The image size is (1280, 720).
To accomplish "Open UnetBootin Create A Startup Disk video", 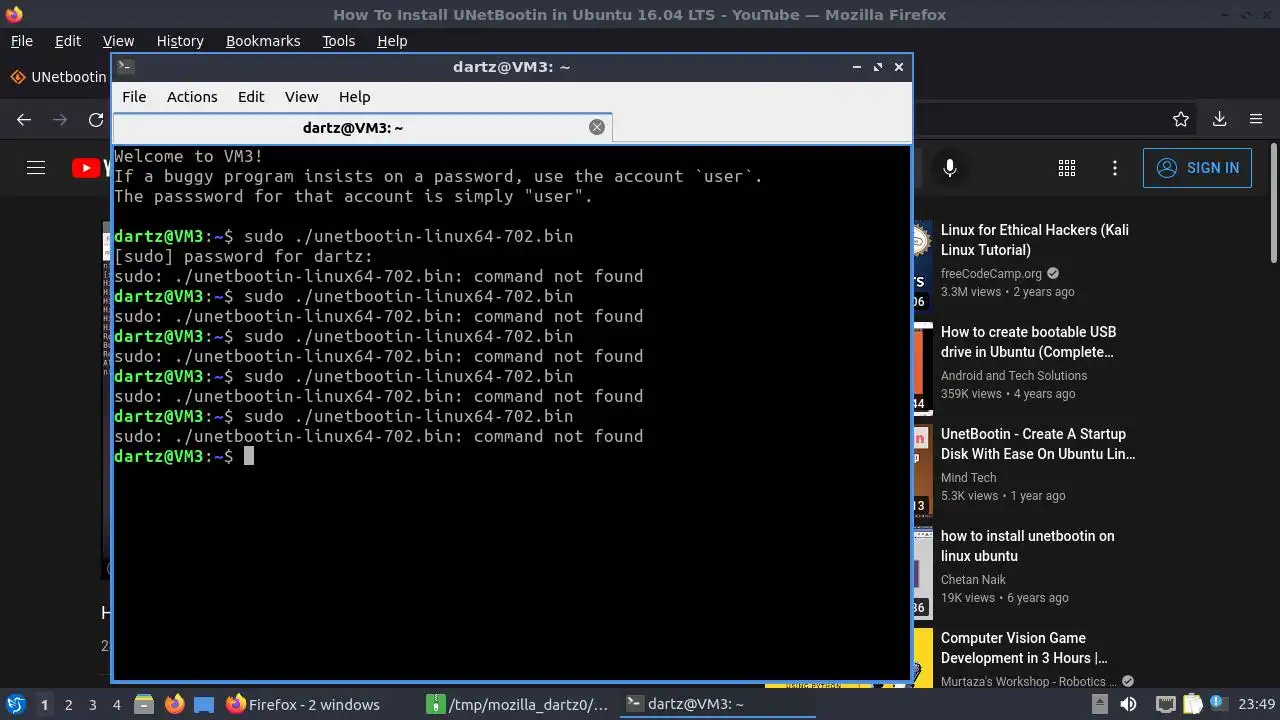I will click(1038, 444).
